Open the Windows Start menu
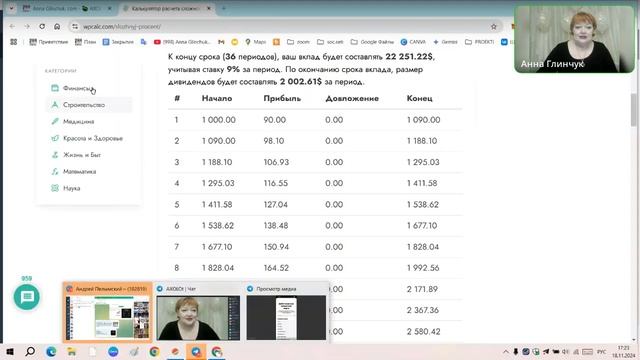 tap(10, 351)
